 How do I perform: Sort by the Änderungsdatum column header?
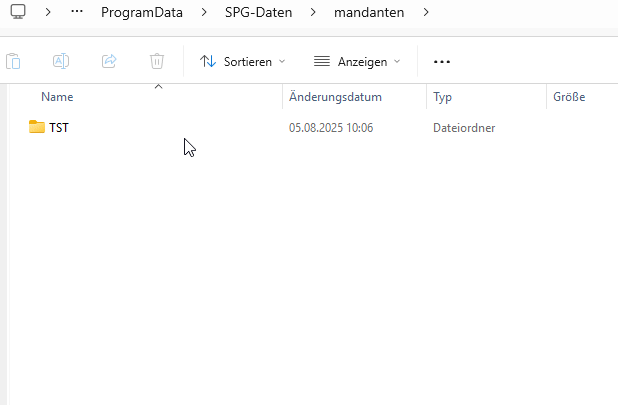[x=335, y=97]
